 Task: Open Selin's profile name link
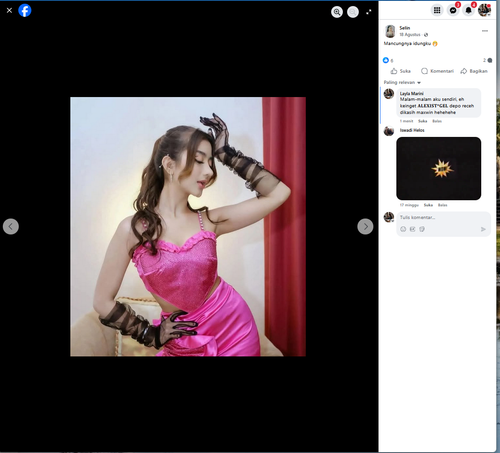tap(405, 28)
